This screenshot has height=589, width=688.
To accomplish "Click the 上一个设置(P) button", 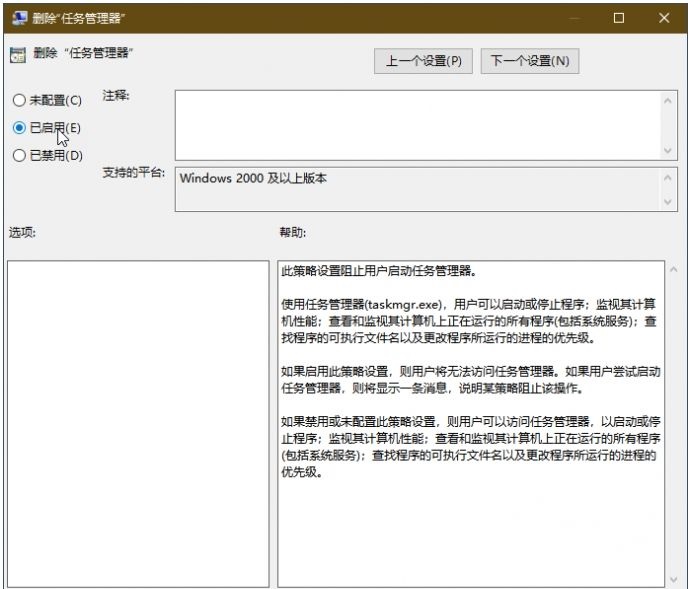I will [423, 61].
